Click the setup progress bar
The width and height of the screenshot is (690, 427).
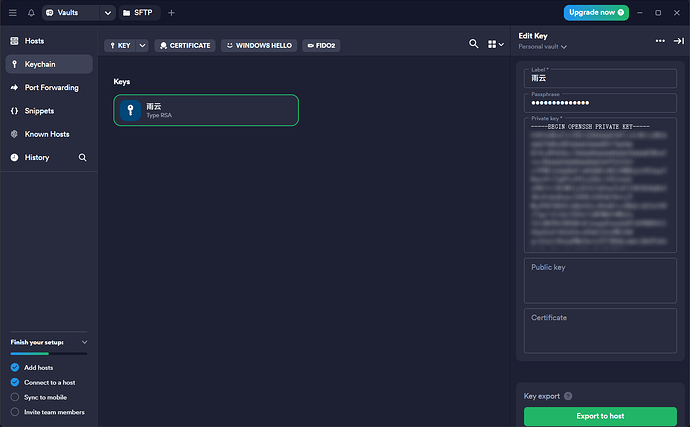coord(48,353)
